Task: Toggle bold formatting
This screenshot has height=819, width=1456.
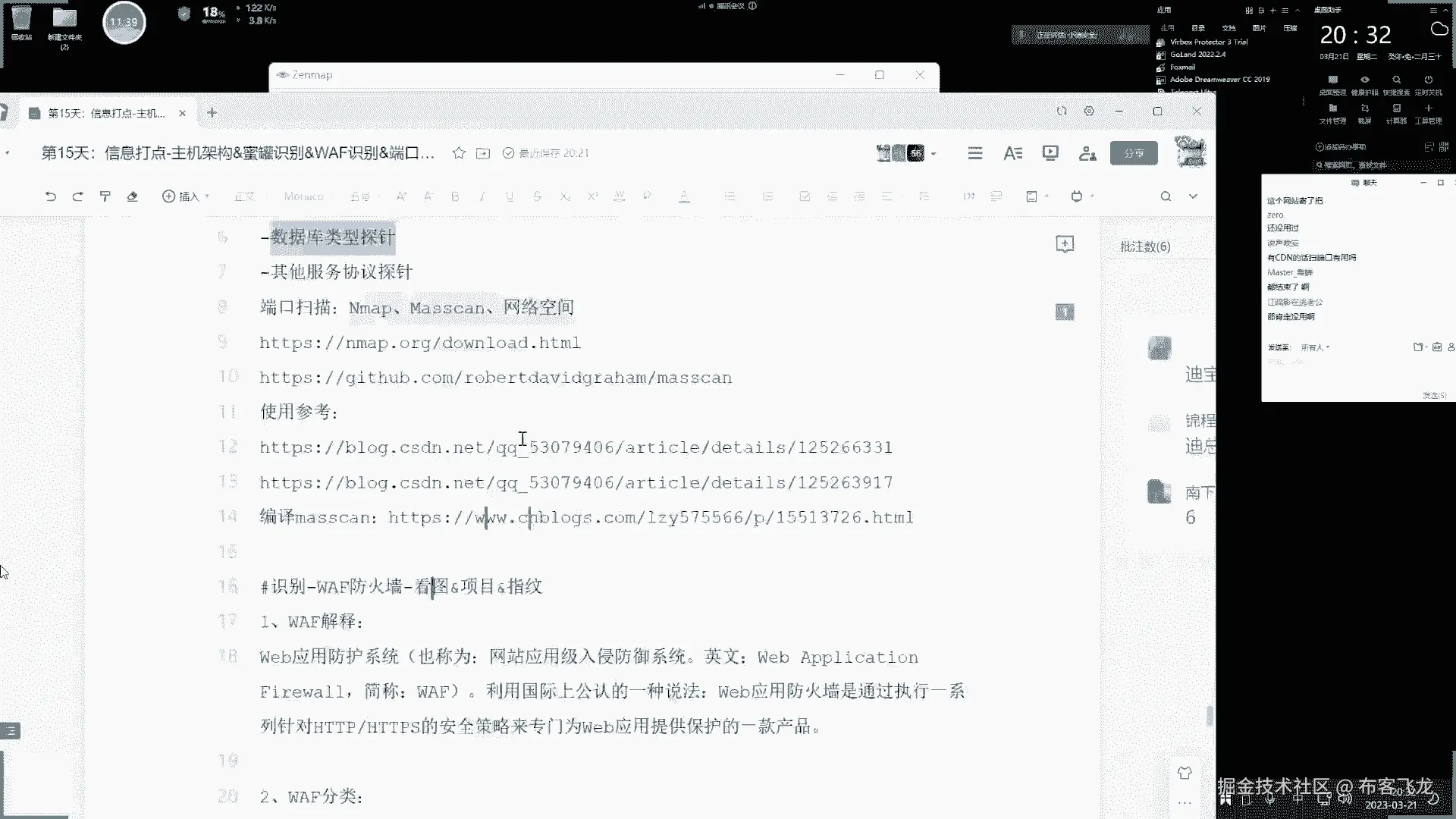Action: (455, 196)
